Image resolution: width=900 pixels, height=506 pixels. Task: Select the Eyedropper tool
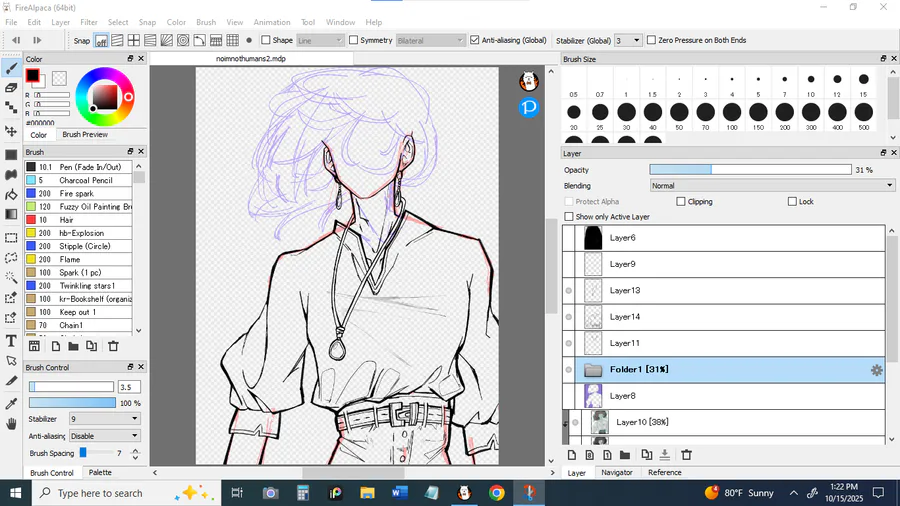(x=11, y=403)
